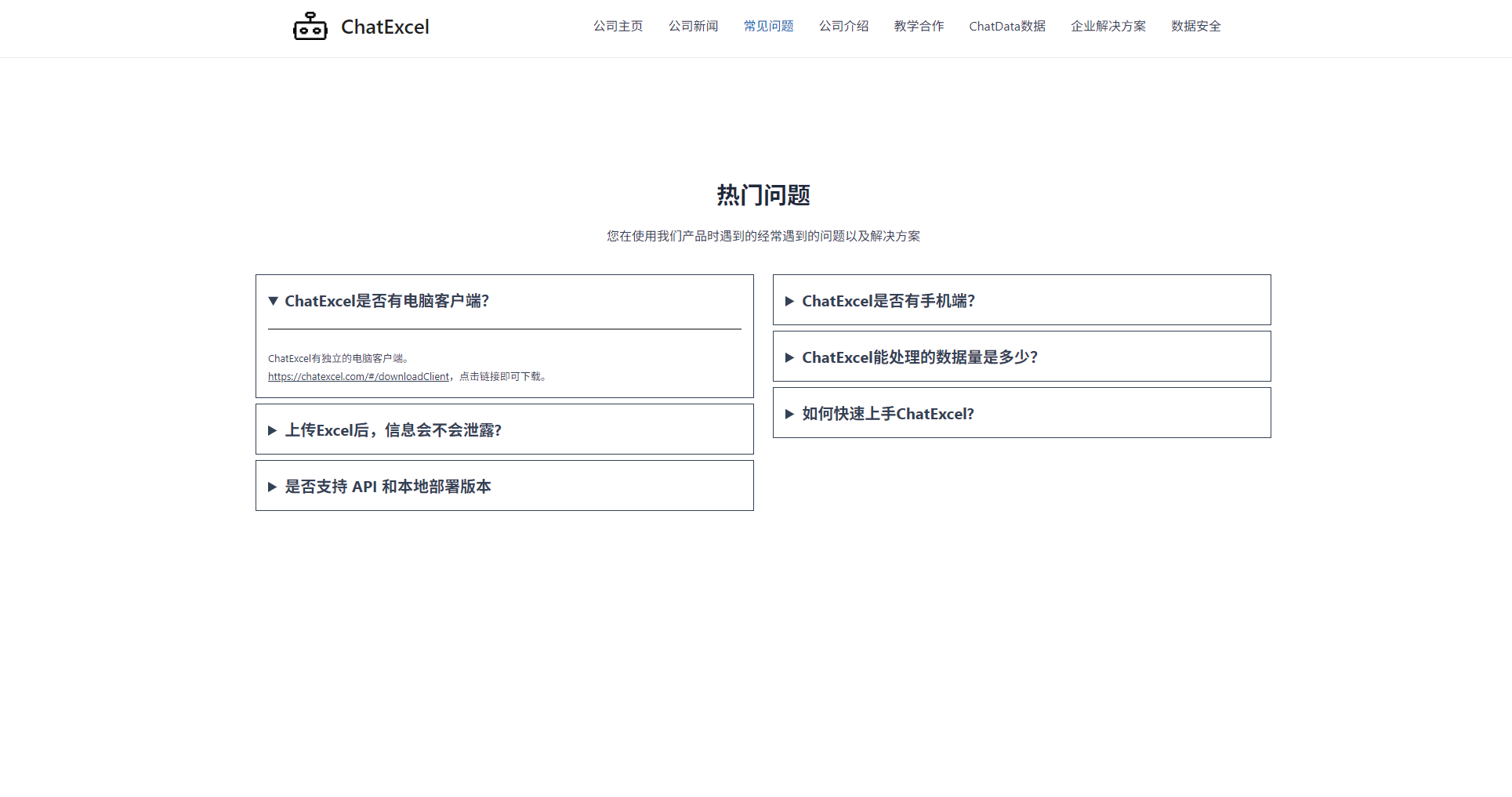Navigate to ChatData数据 page
1512x797 pixels.
point(1007,26)
